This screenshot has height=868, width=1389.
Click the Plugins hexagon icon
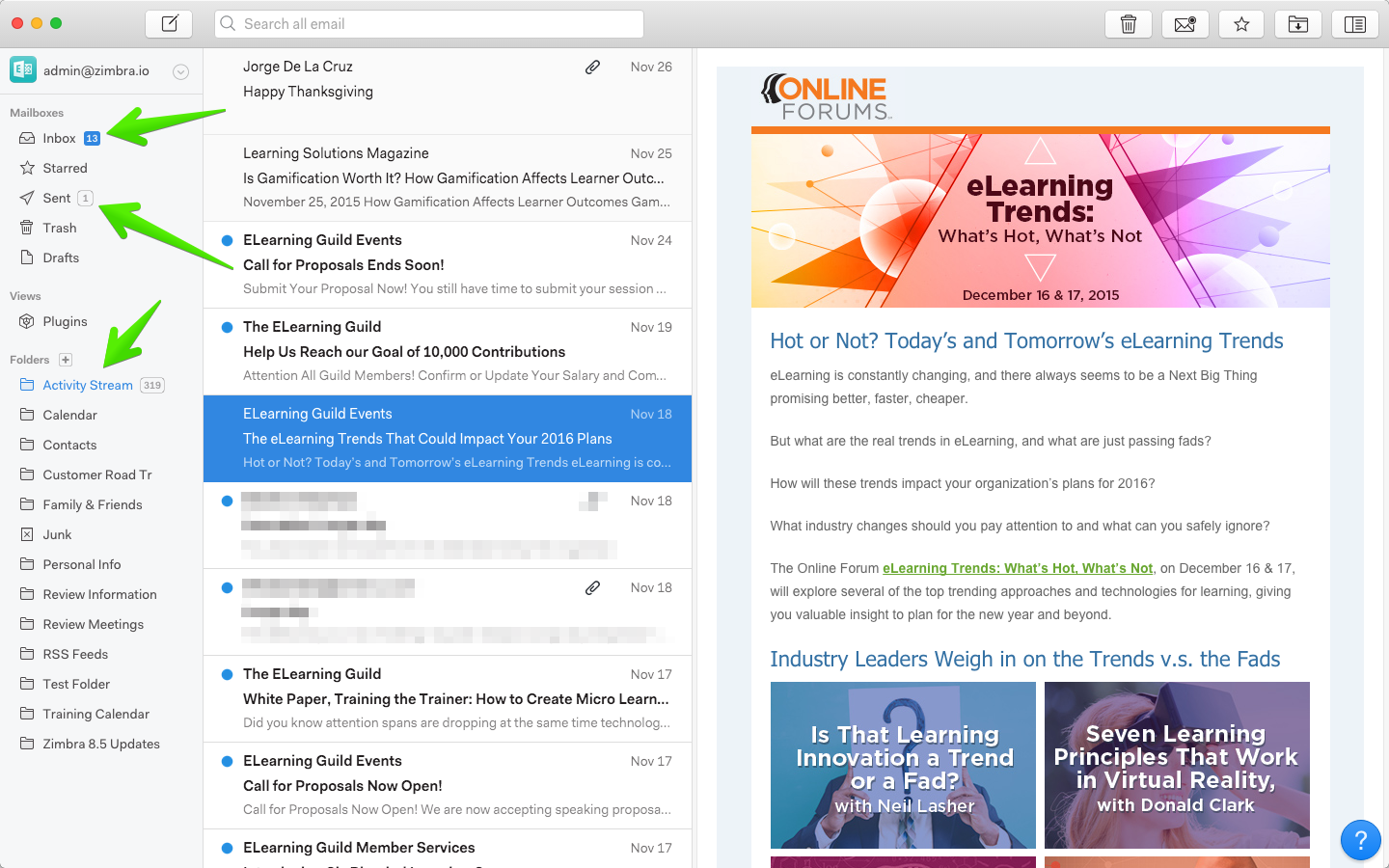[x=27, y=321]
